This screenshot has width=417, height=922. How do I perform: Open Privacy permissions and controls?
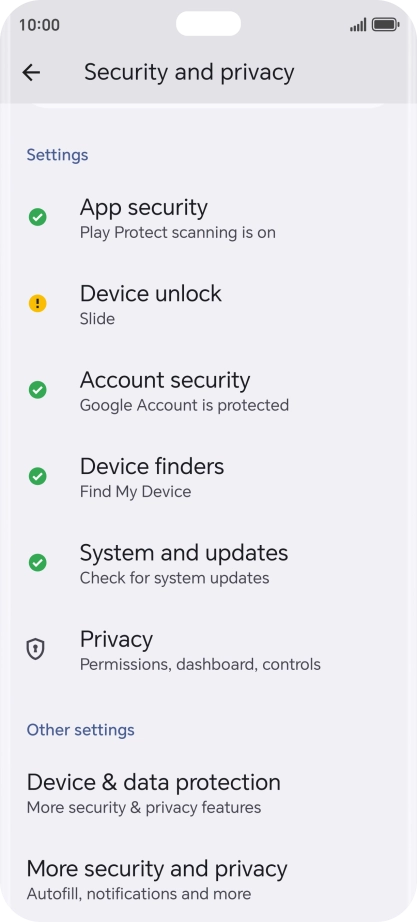pos(208,650)
